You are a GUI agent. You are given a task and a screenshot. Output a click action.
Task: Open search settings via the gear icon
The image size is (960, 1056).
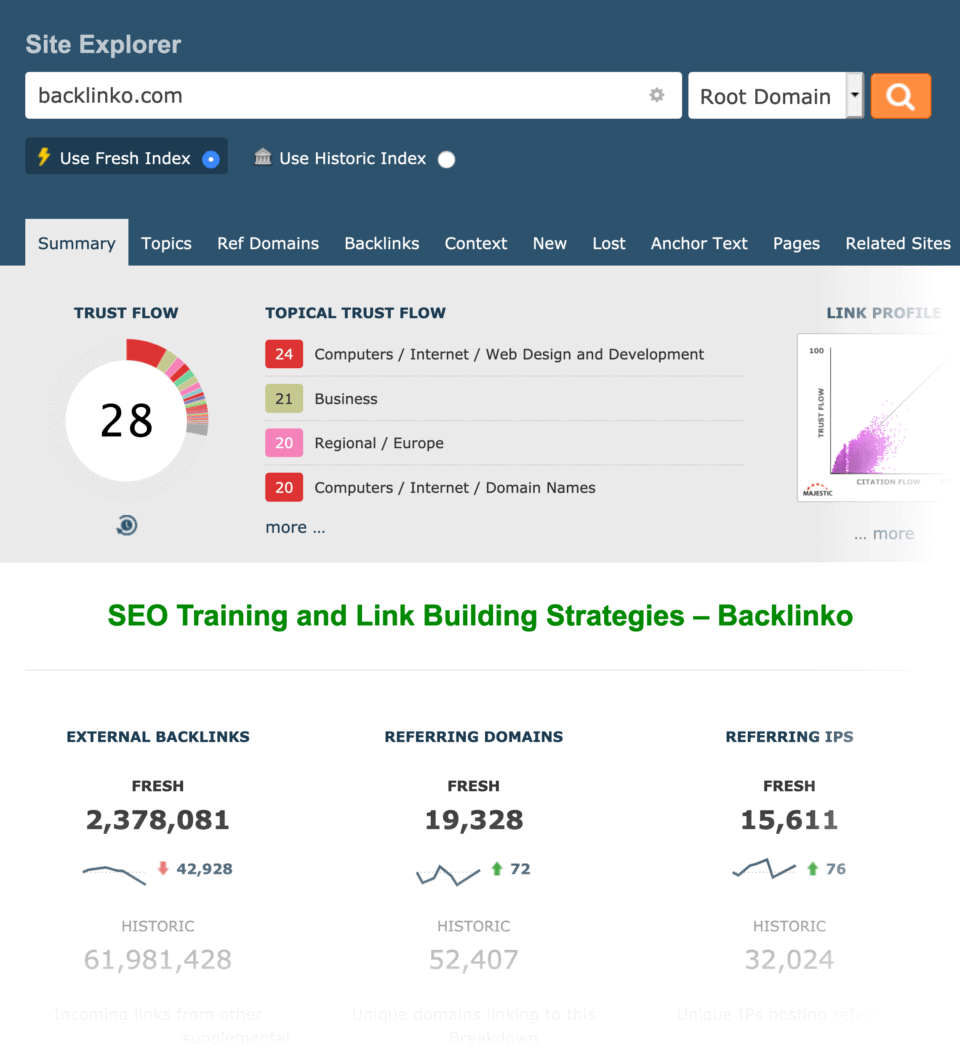point(657,95)
